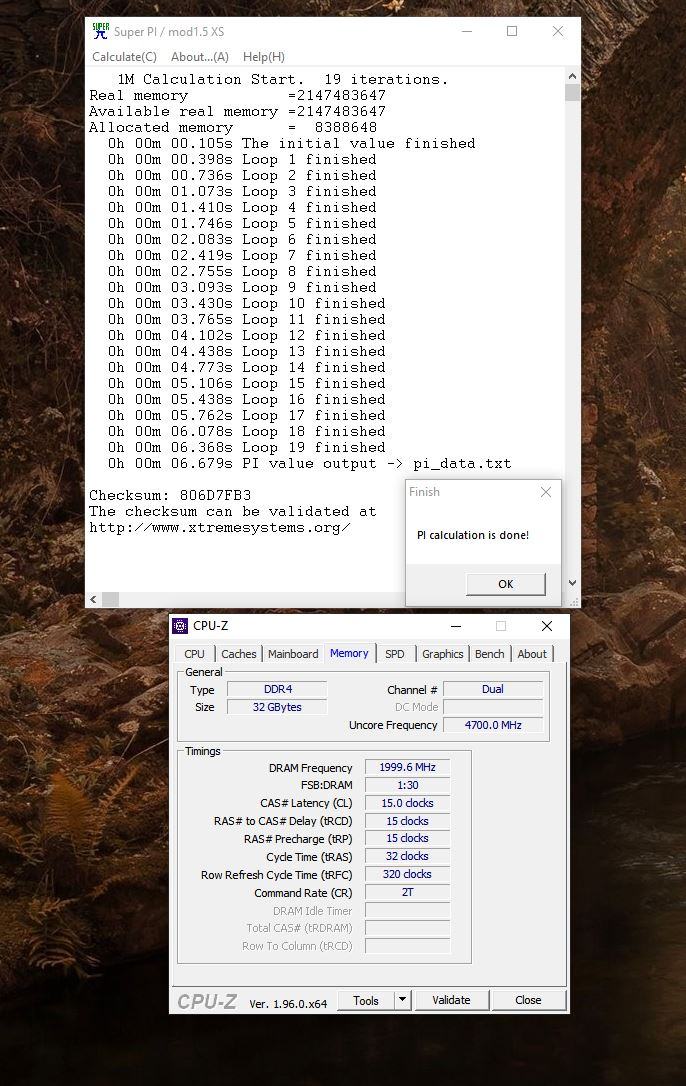686x1086 pixels.
Task: Click the 'Checksum: 806D7FB3' line
Action: (x=170, y=495)
